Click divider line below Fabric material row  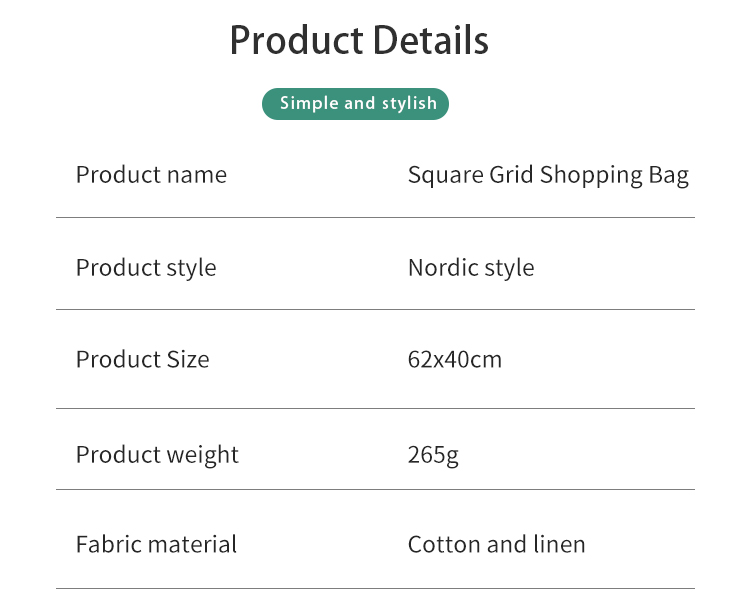(375, 588)
